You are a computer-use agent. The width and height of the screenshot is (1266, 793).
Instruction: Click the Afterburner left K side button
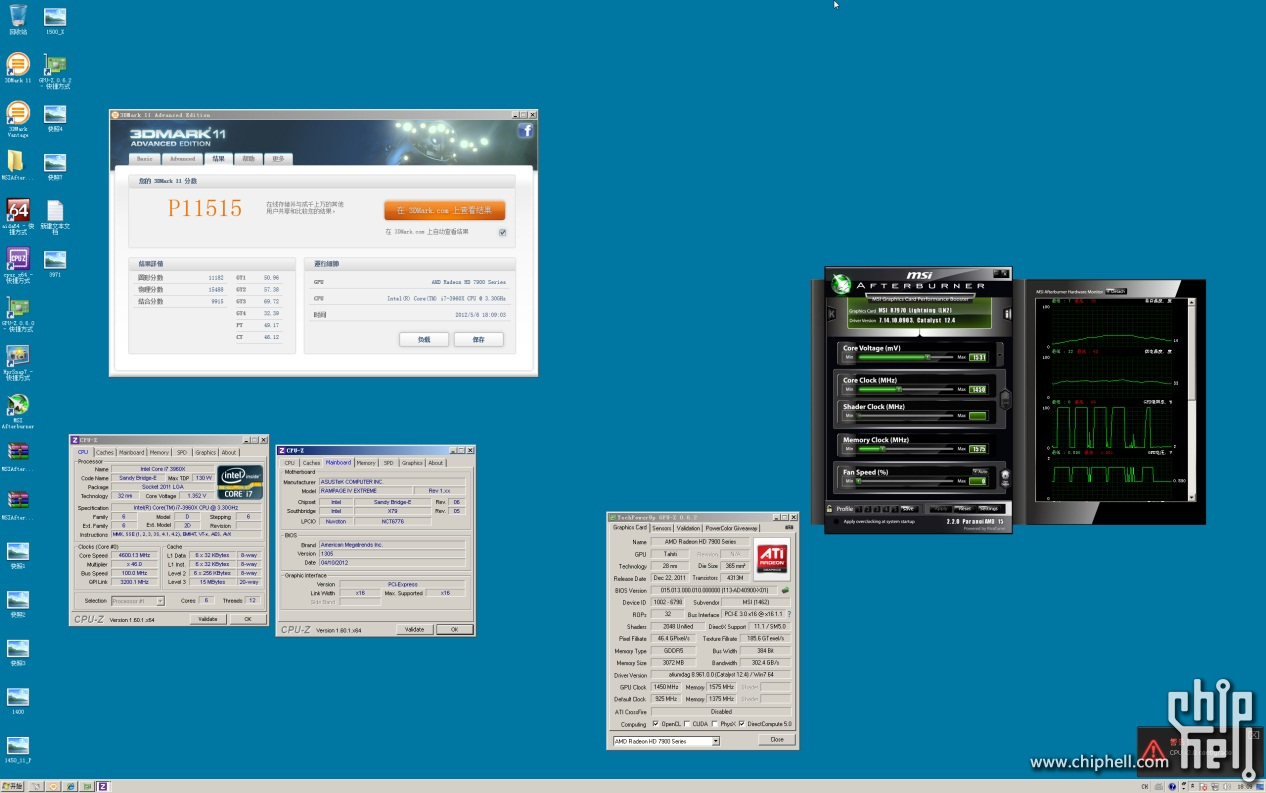coord(830,313)
